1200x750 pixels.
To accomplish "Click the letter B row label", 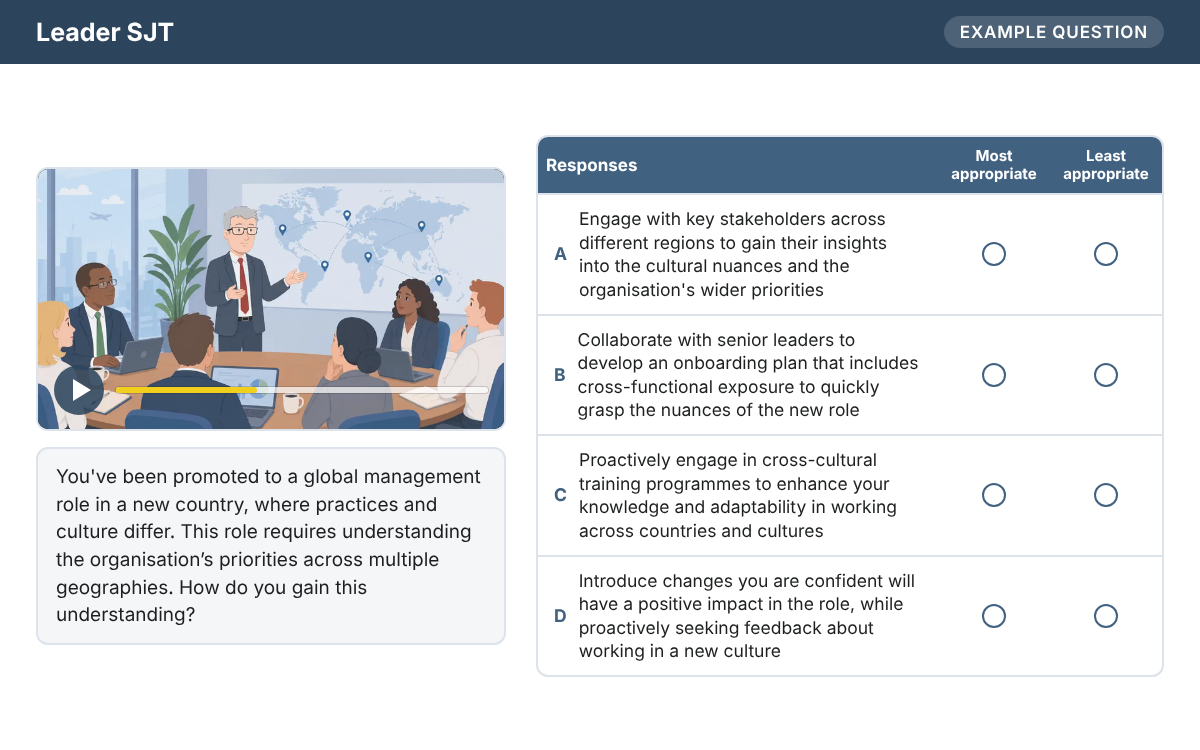I will [560, 375].
